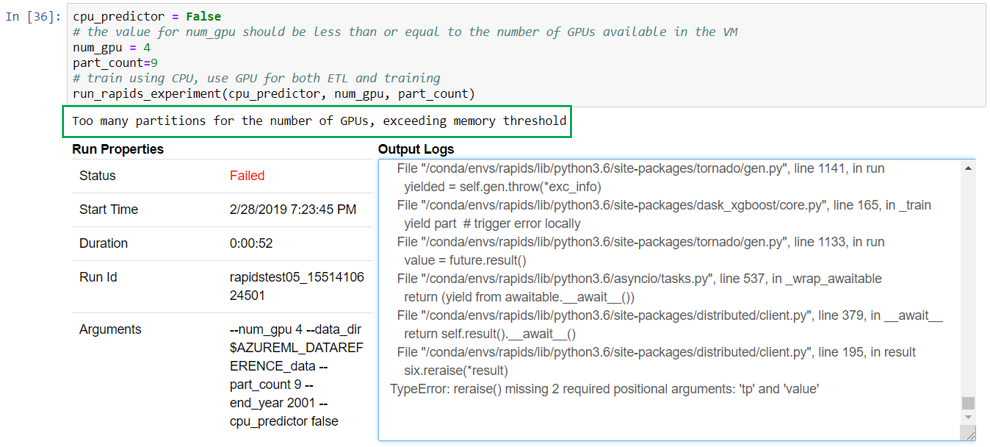Click the Output Logs scroll down arrow

click(967, 418)
